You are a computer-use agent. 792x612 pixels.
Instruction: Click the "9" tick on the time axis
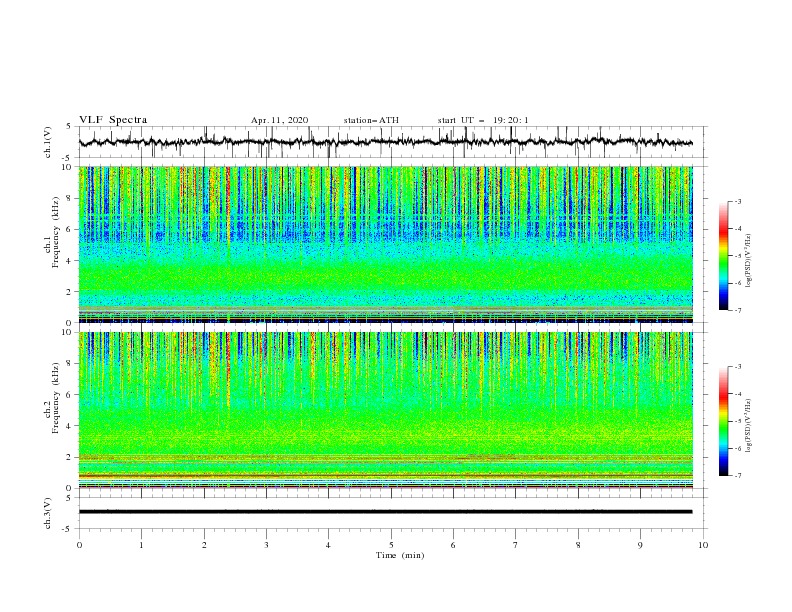tap(640, 545)
